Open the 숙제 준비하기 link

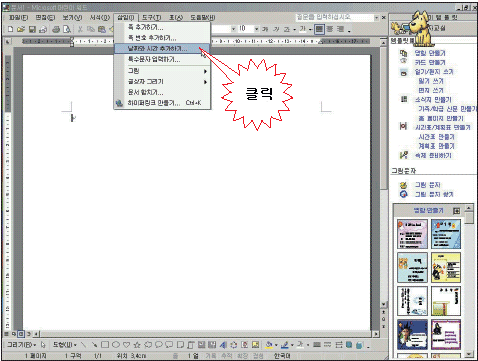pos(433,155)
